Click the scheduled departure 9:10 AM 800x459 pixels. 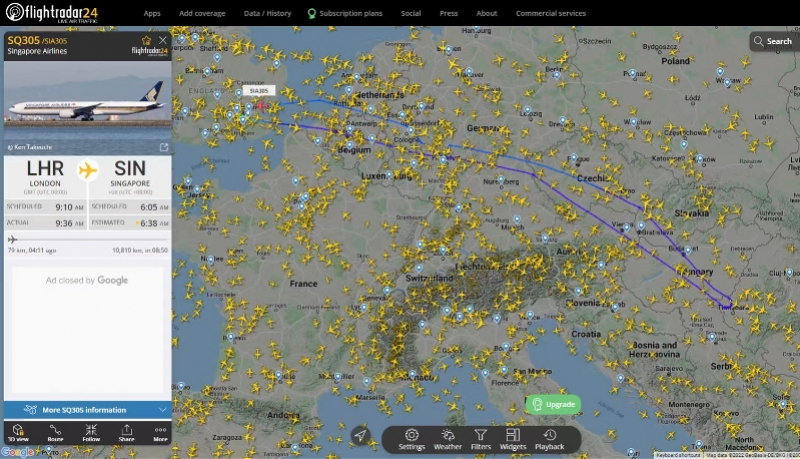point(69,207)
